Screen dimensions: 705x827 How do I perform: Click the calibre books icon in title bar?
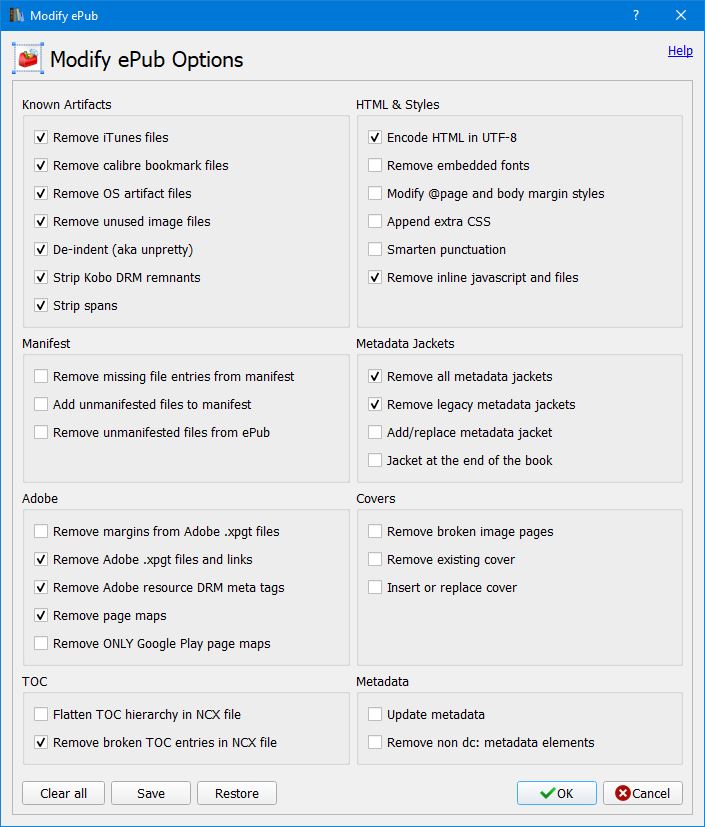15,15
